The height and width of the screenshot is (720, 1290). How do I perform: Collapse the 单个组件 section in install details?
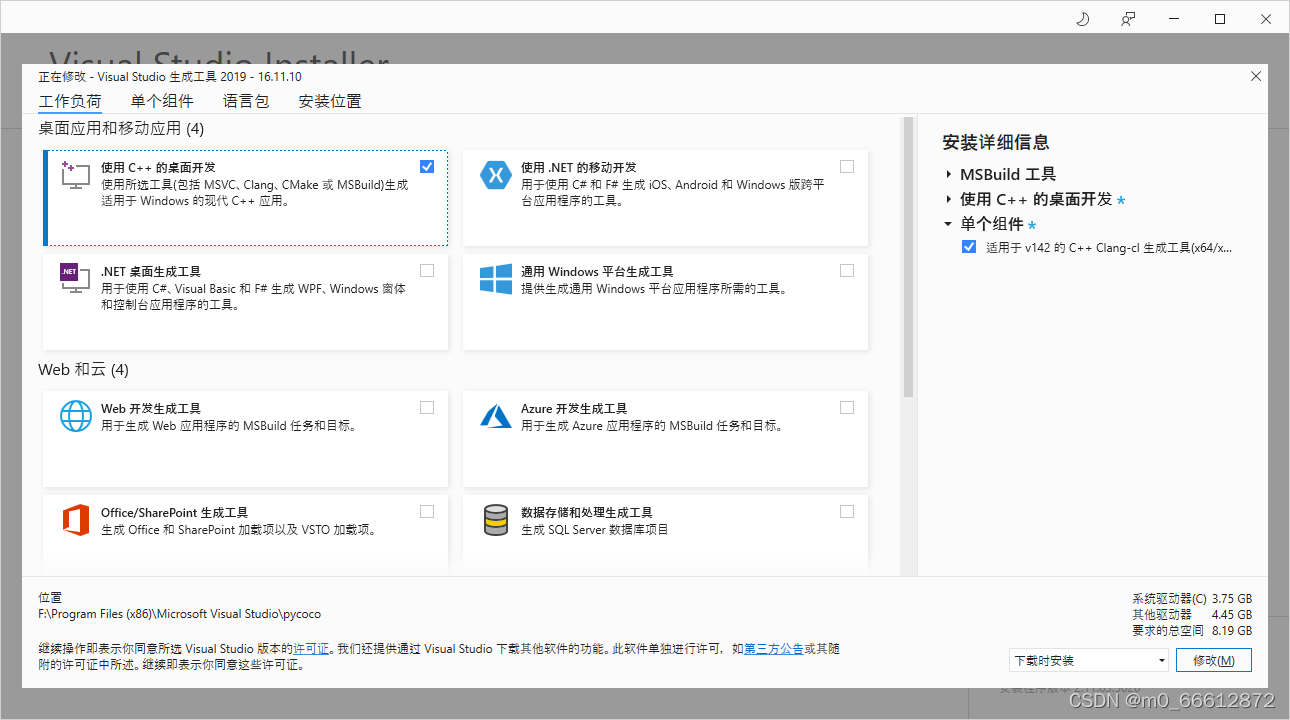point(947,222)
